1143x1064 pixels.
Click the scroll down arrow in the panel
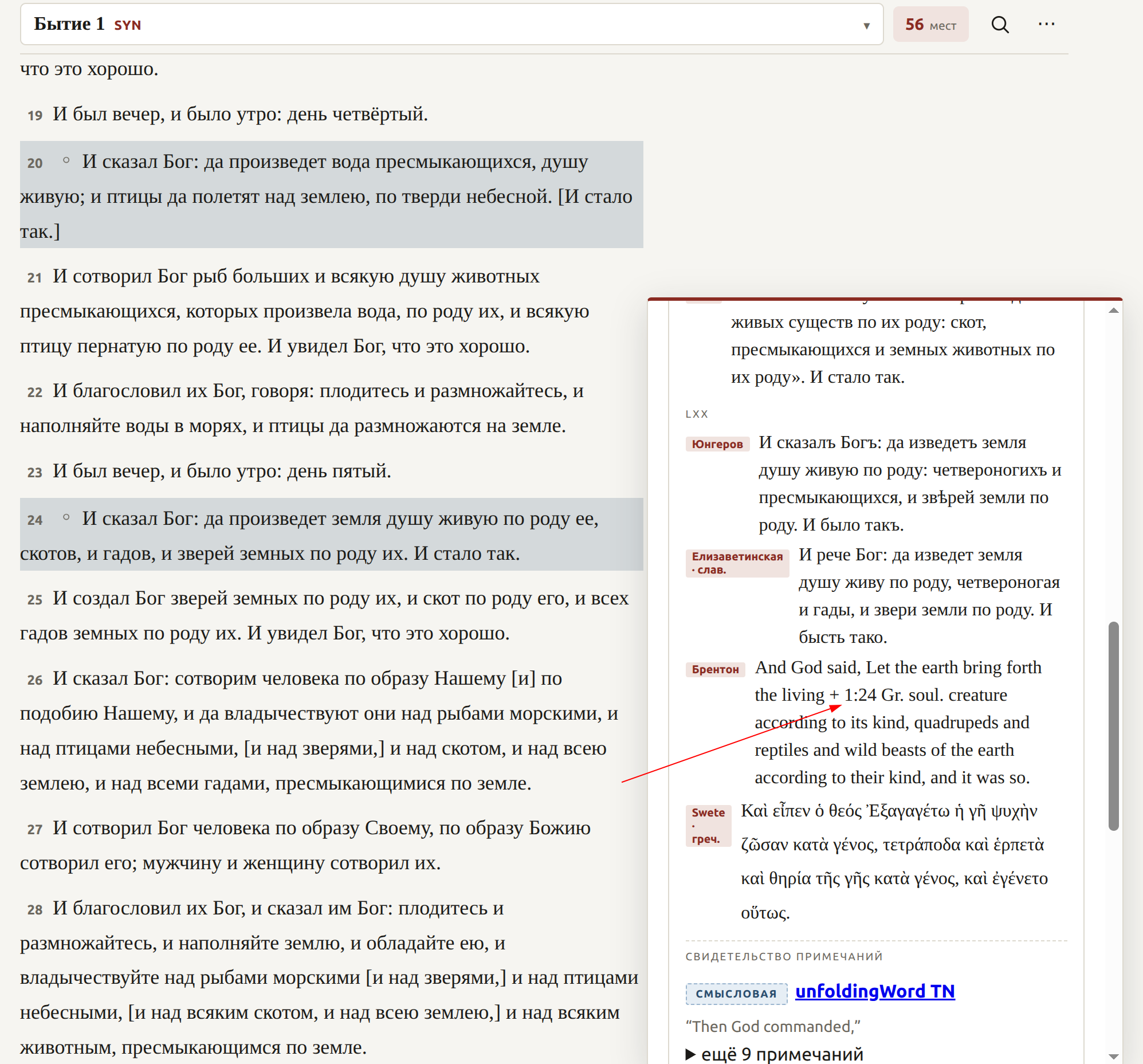(1113, 1056)
